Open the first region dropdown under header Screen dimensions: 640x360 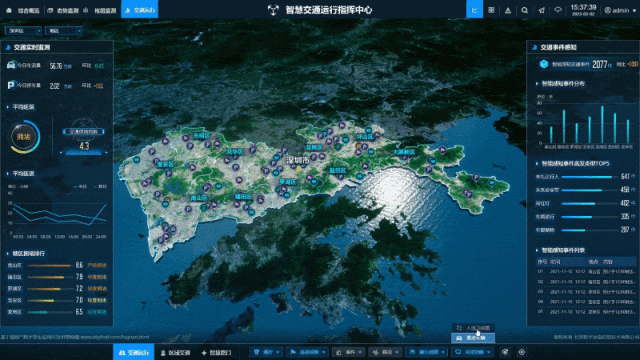tap(23, 31)
